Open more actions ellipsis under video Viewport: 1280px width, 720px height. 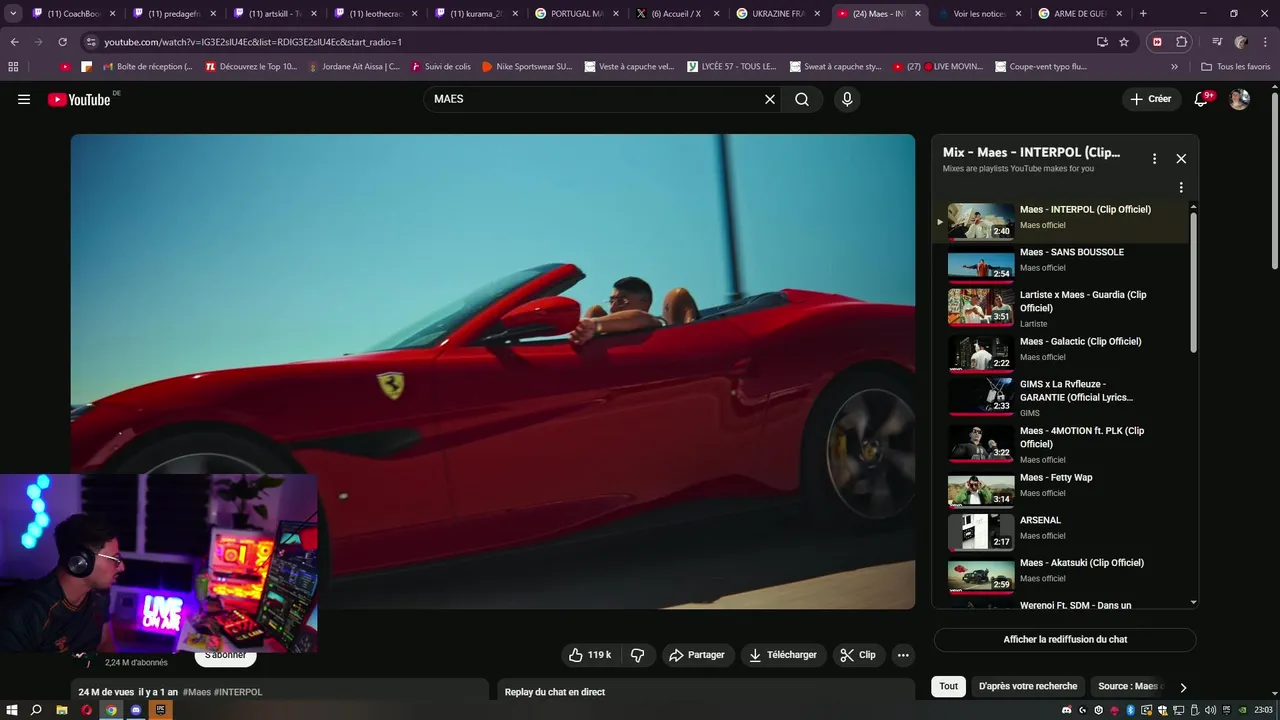903,655
